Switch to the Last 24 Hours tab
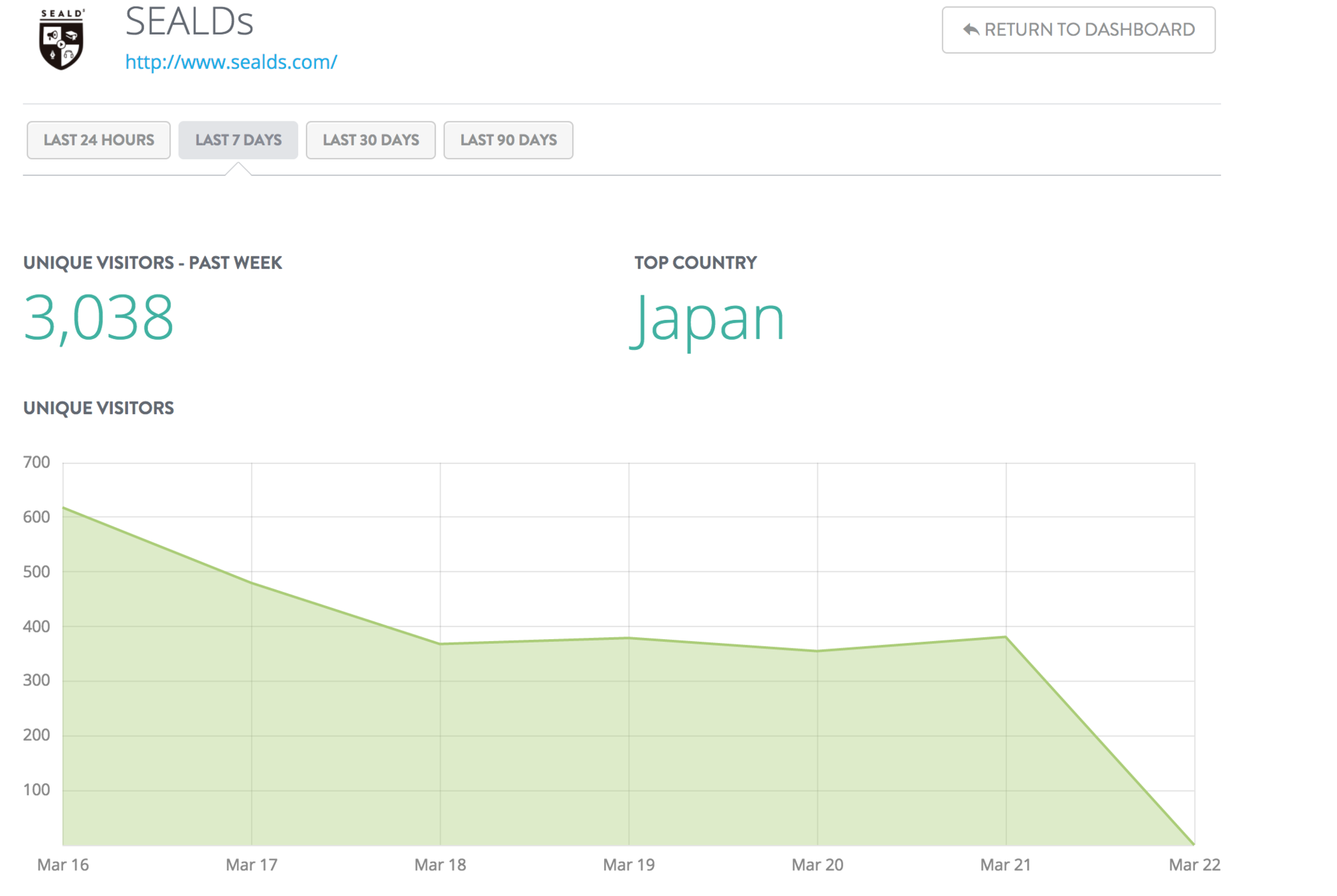1337x896 pixels. click(98, 140)
